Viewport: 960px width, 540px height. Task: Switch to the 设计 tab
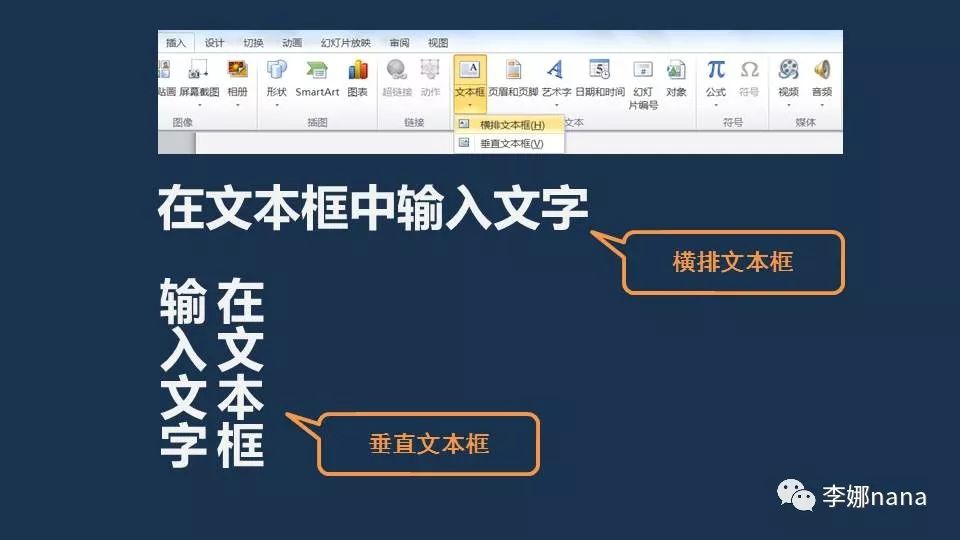[214, 43]
